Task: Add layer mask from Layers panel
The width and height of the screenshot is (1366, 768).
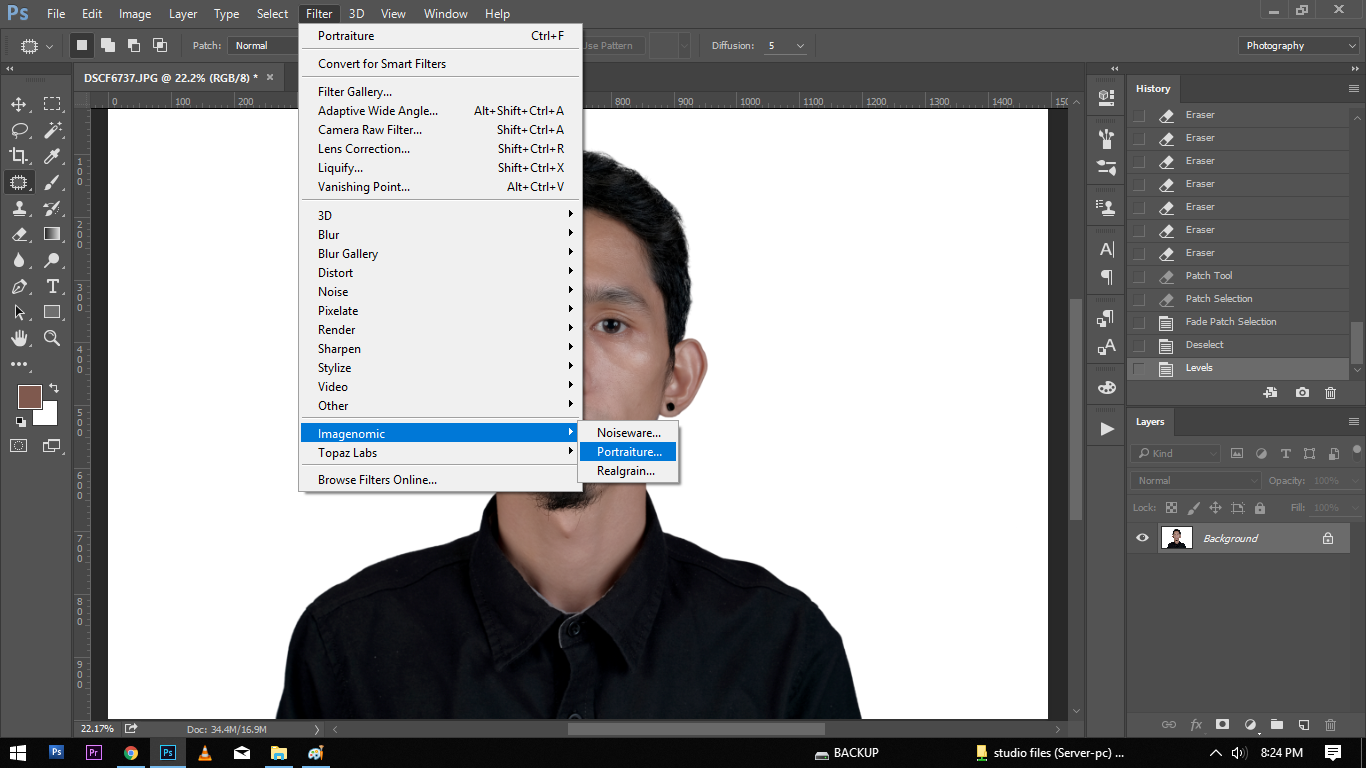Action: 1222,725
